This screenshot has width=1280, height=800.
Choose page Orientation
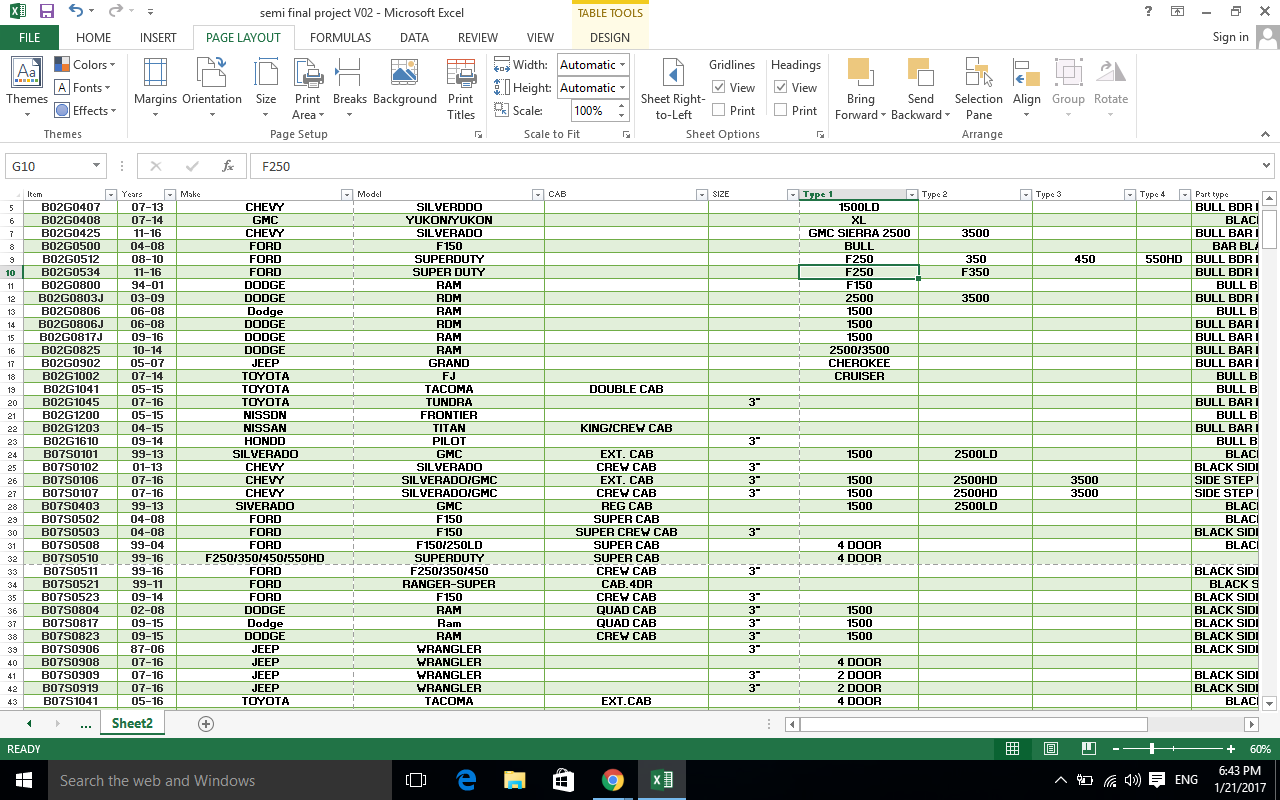[x=212, y=88]
